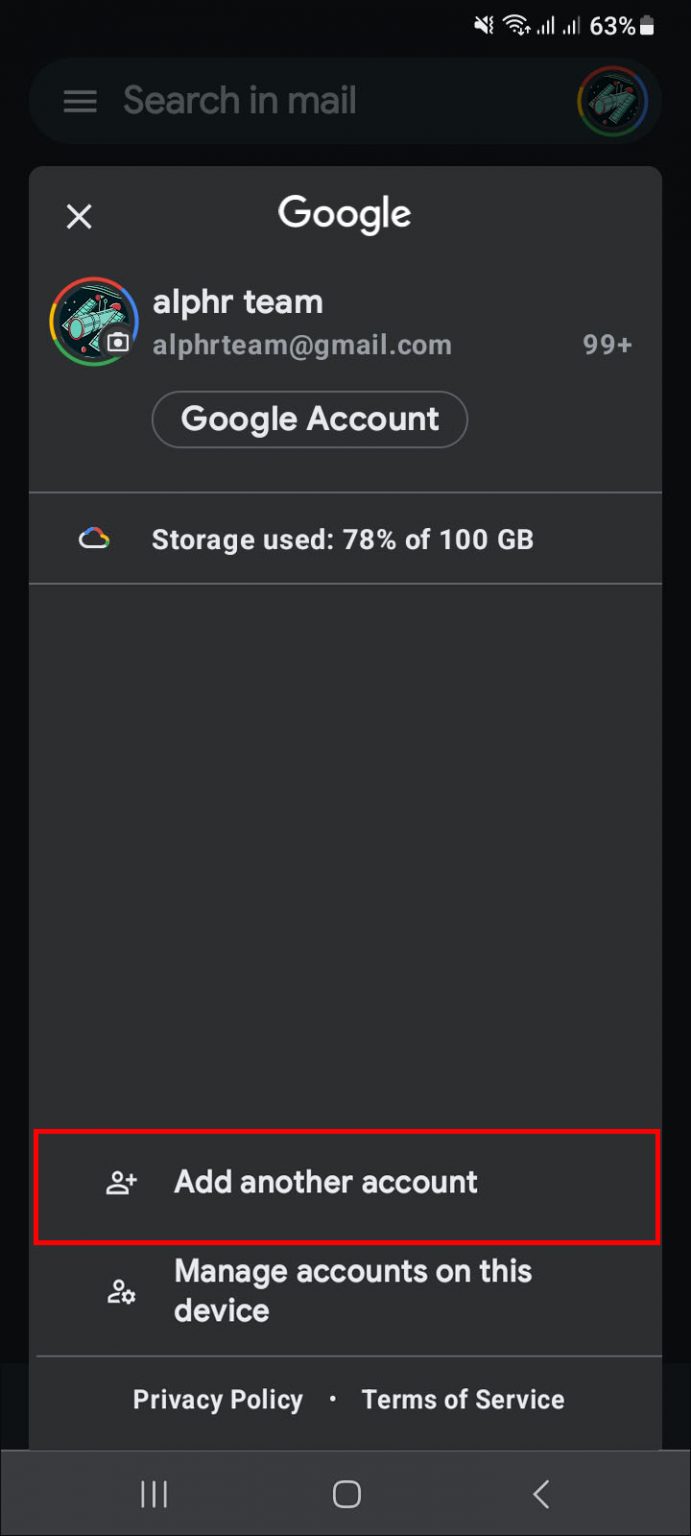691x1536 pixels.
Task: Open Storage used 78% of 100 GB
Action: 342,540
